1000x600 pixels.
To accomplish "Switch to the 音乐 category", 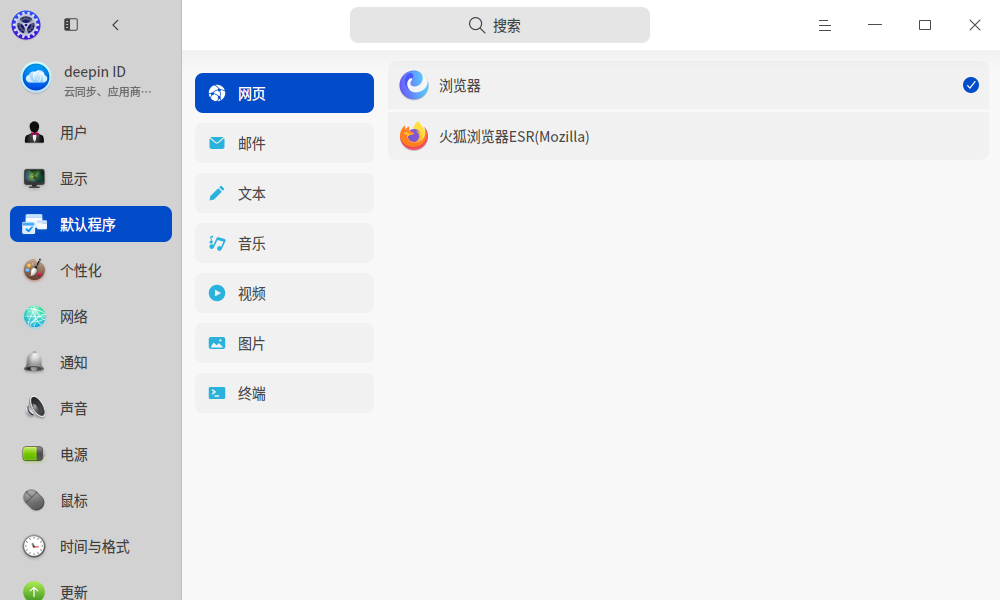I will pyautogui.click(x=284, y=243).
